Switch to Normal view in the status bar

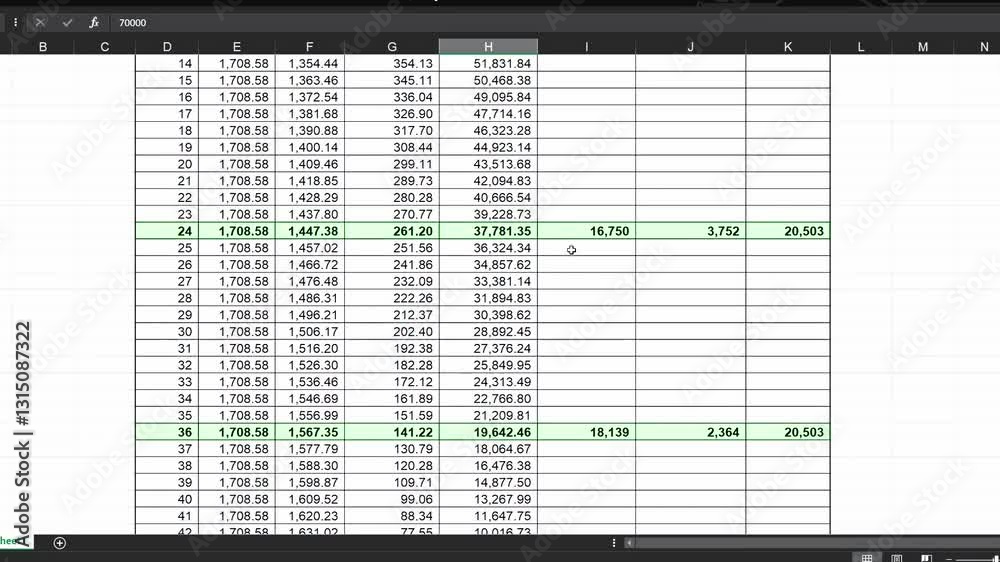pos(867,558)
